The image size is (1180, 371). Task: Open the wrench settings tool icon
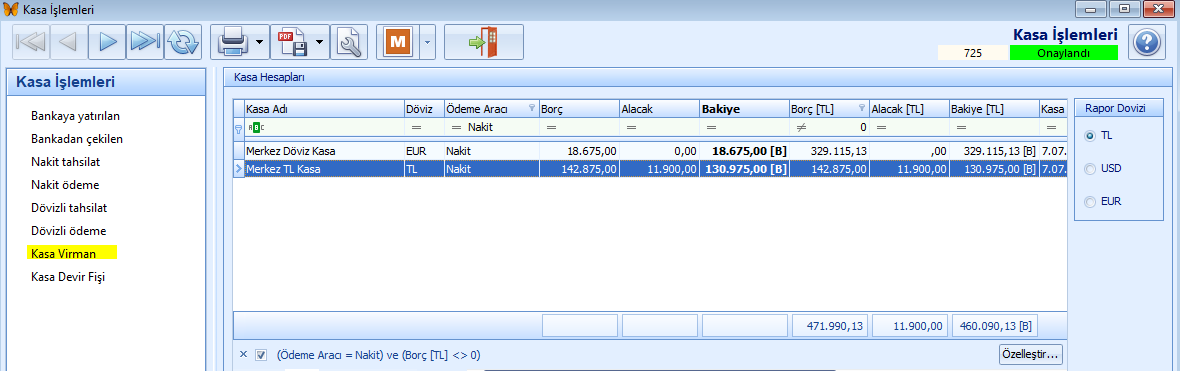coord(347,42)
